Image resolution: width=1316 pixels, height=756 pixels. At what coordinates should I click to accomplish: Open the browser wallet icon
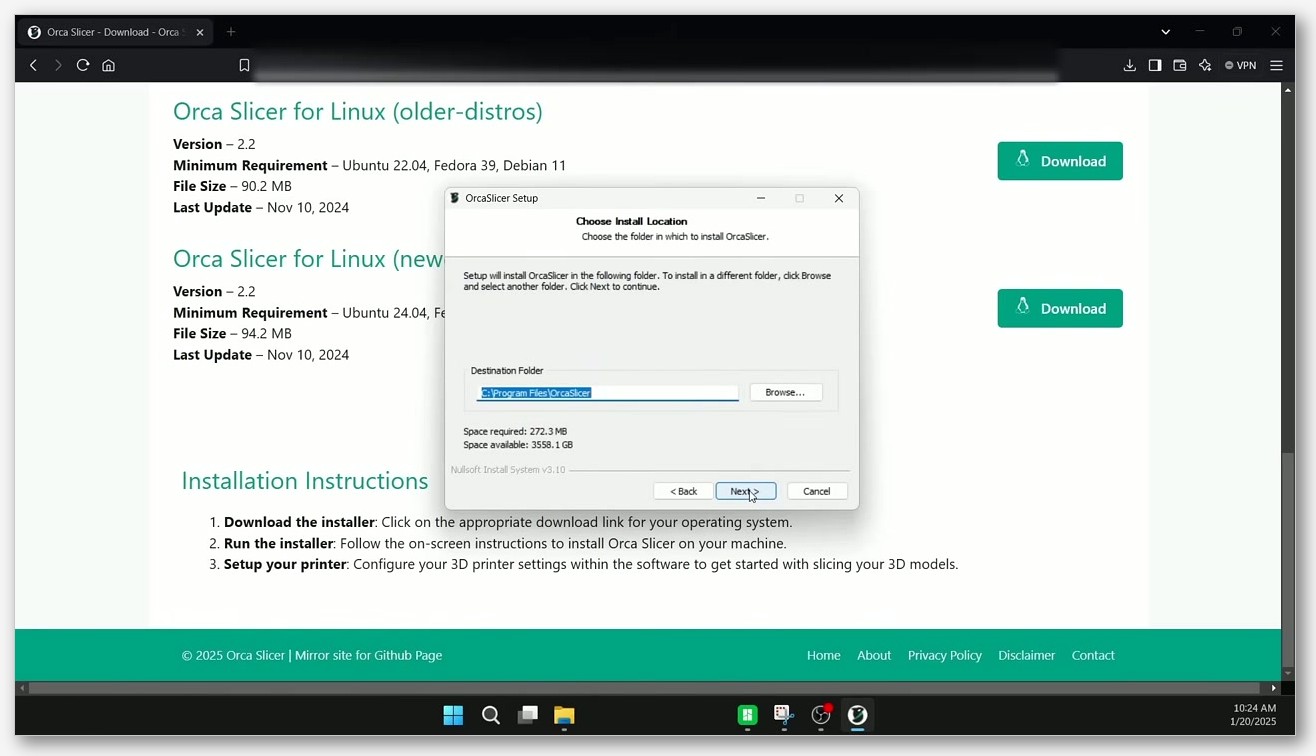(x=1180, y=65)
